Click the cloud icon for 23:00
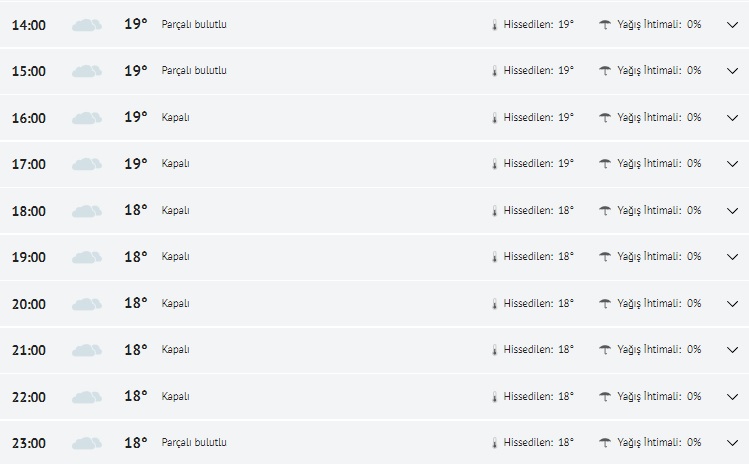 point(87,443)
